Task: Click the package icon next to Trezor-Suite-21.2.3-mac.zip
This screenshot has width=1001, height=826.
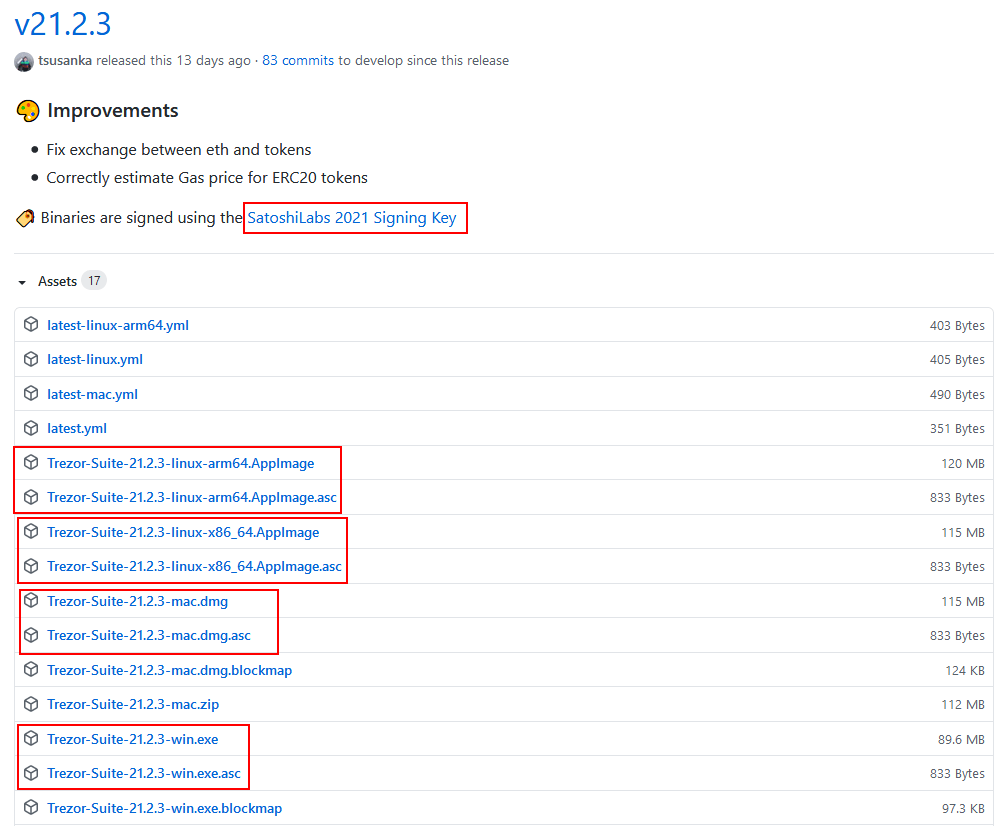Action: tap(31, 704)
